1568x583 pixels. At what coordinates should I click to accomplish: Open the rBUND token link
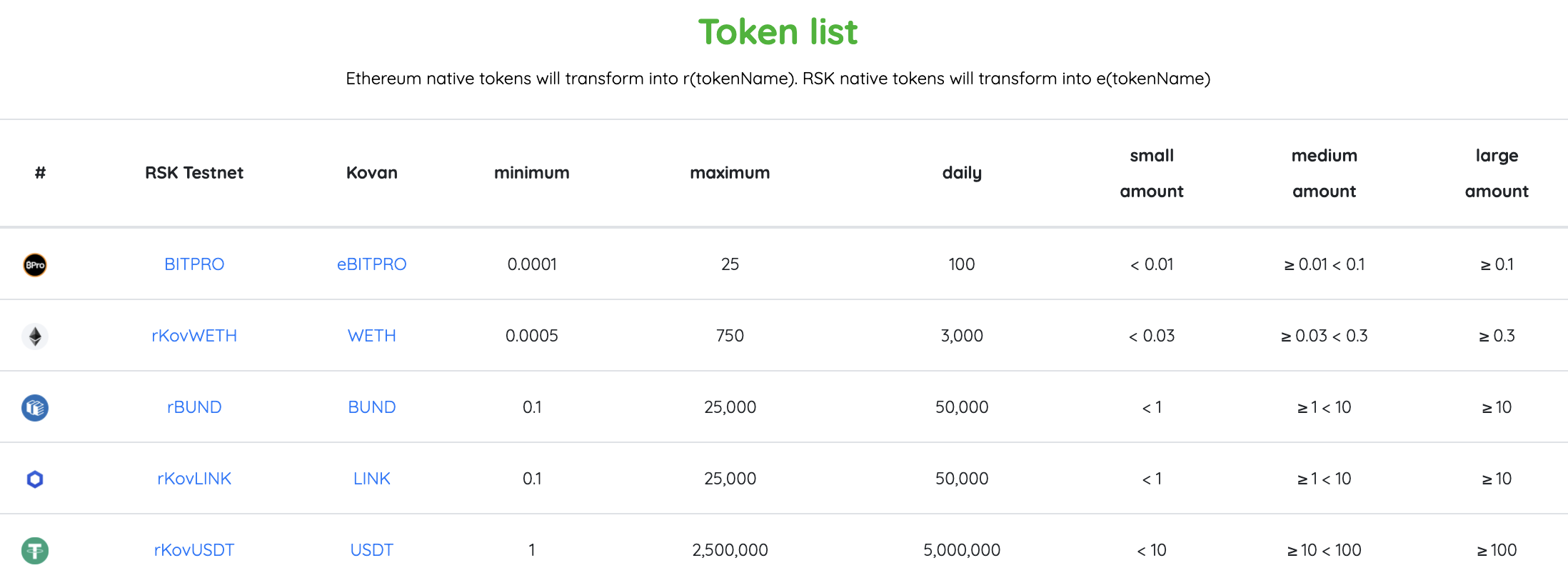194,407
